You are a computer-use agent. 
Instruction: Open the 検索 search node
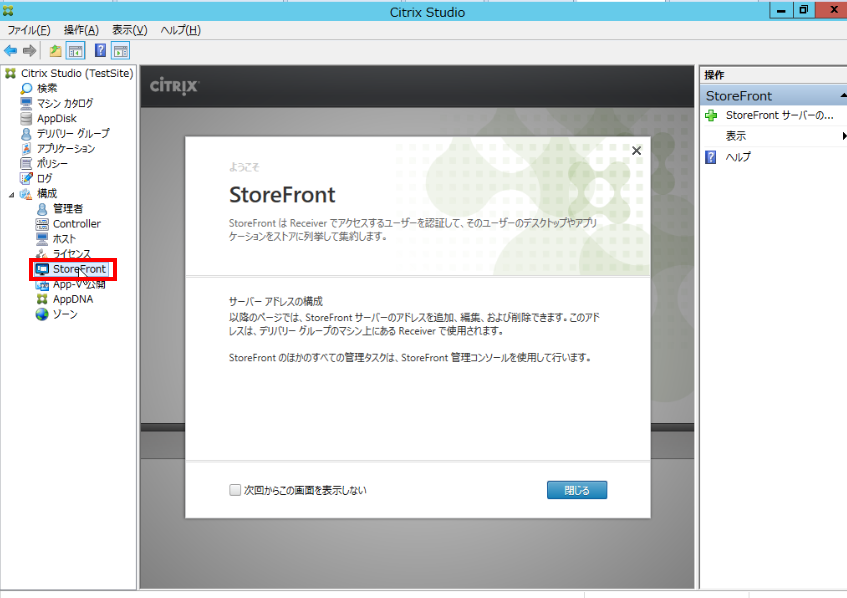pyautogui.click(x=47, y=88)
